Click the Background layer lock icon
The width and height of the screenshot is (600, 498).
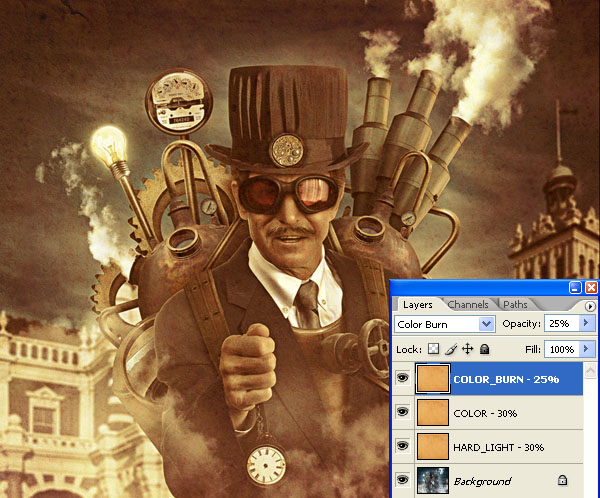point(562,480)
